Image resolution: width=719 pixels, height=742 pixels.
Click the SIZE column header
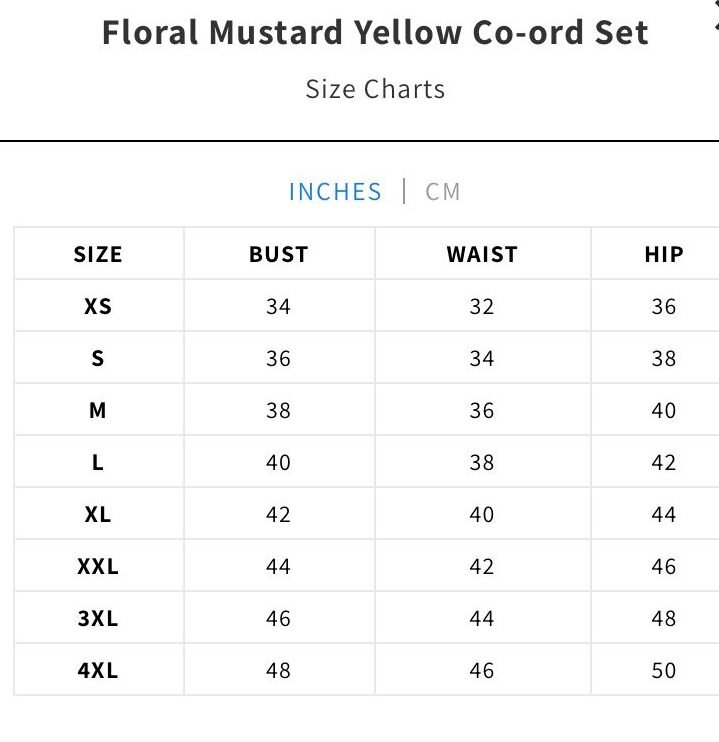click(98, 254)
